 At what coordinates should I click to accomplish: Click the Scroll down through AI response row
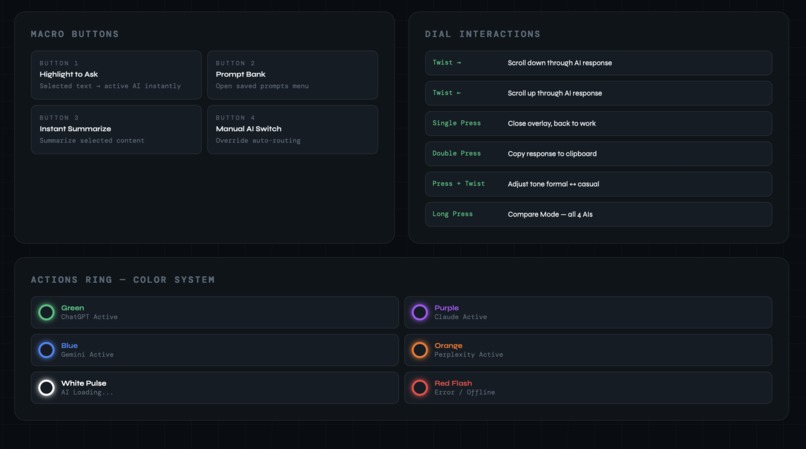pos(598,63)
